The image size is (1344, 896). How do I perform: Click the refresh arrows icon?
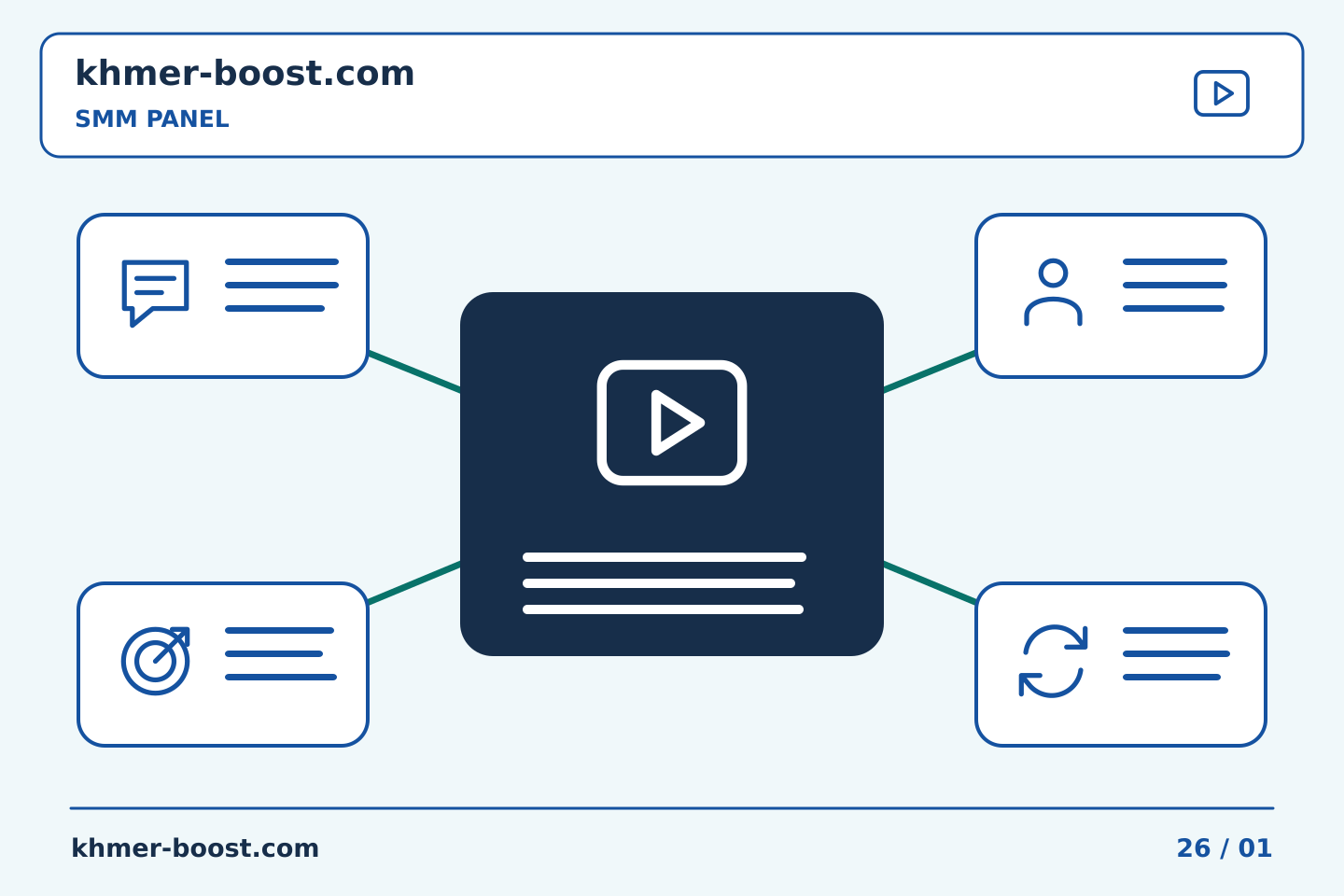1053,661
